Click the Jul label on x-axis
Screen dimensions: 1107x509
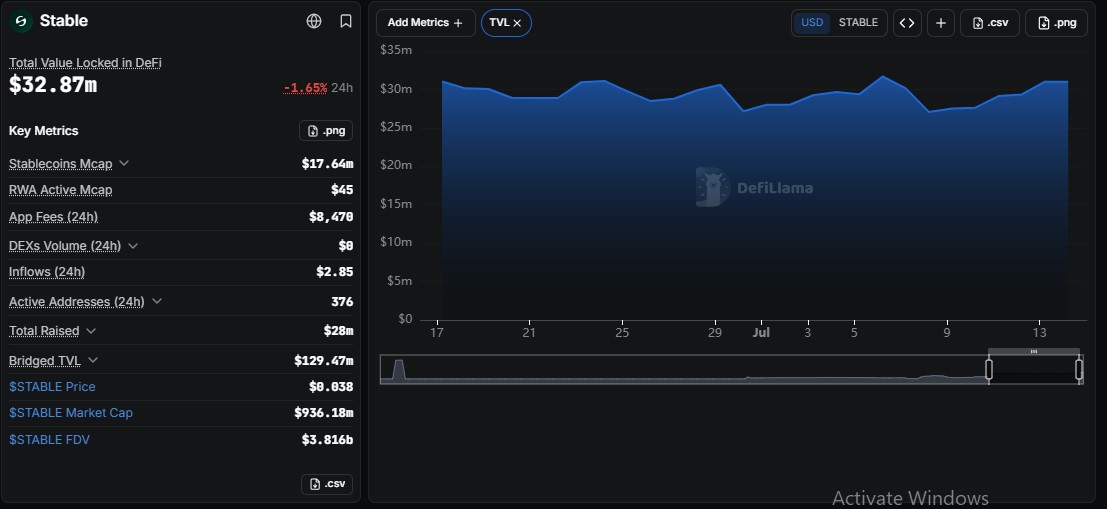point(761,333)
